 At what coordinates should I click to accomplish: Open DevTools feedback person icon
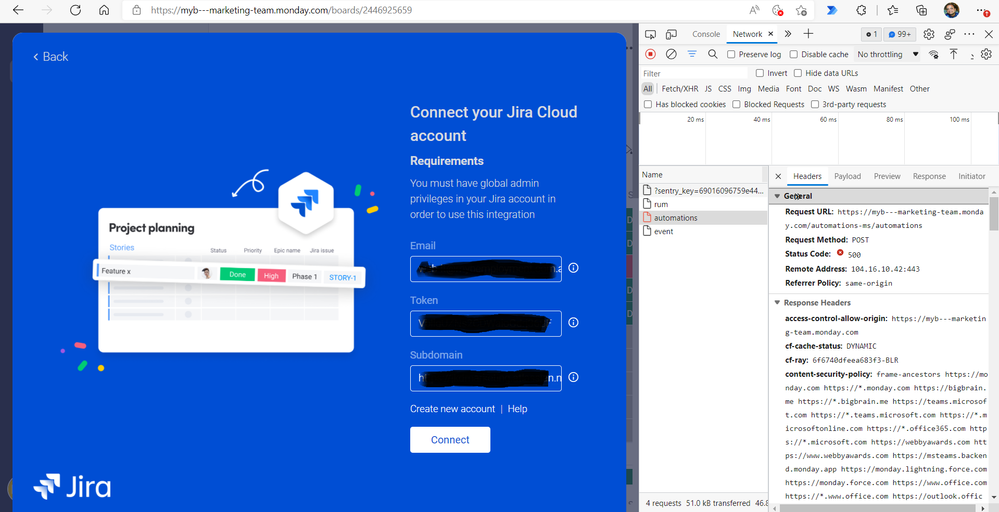tap(950, 34)
